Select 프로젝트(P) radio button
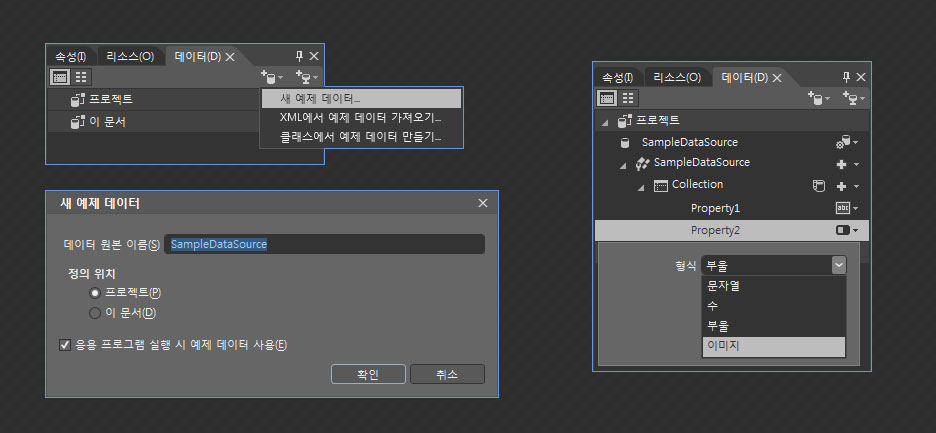The width and height of the screenshot is (936, 433). coord(94,293)
